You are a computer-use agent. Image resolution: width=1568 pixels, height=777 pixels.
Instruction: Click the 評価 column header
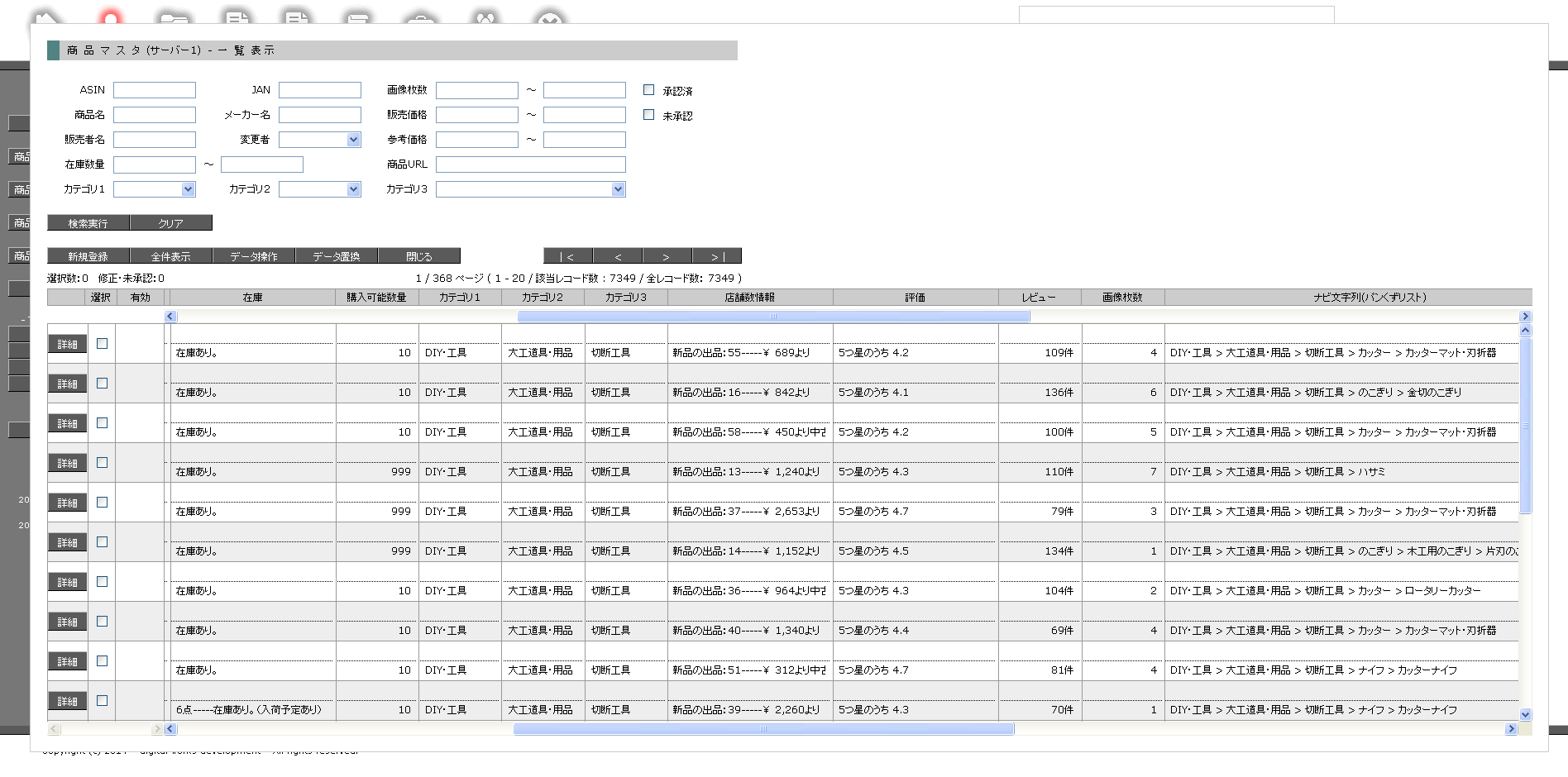915,298
